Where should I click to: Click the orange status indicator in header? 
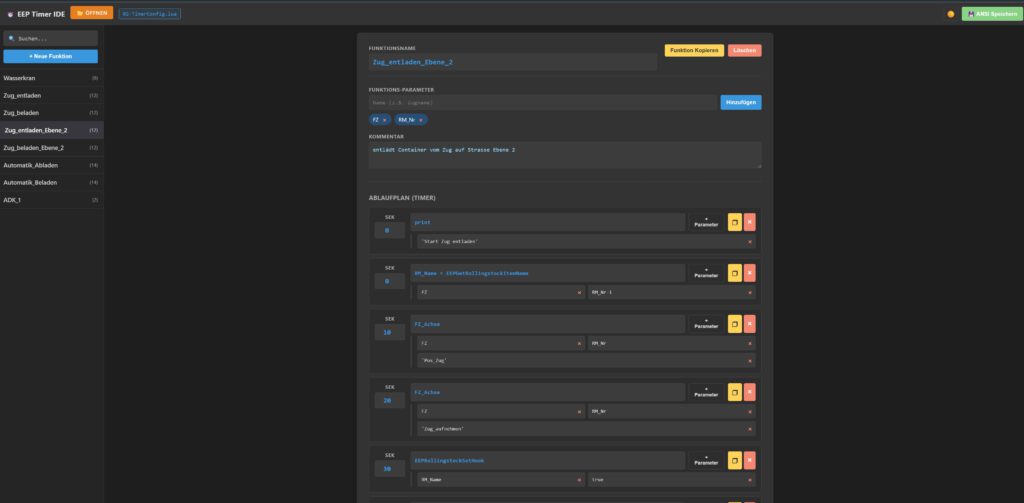click(x=951, y=14)
